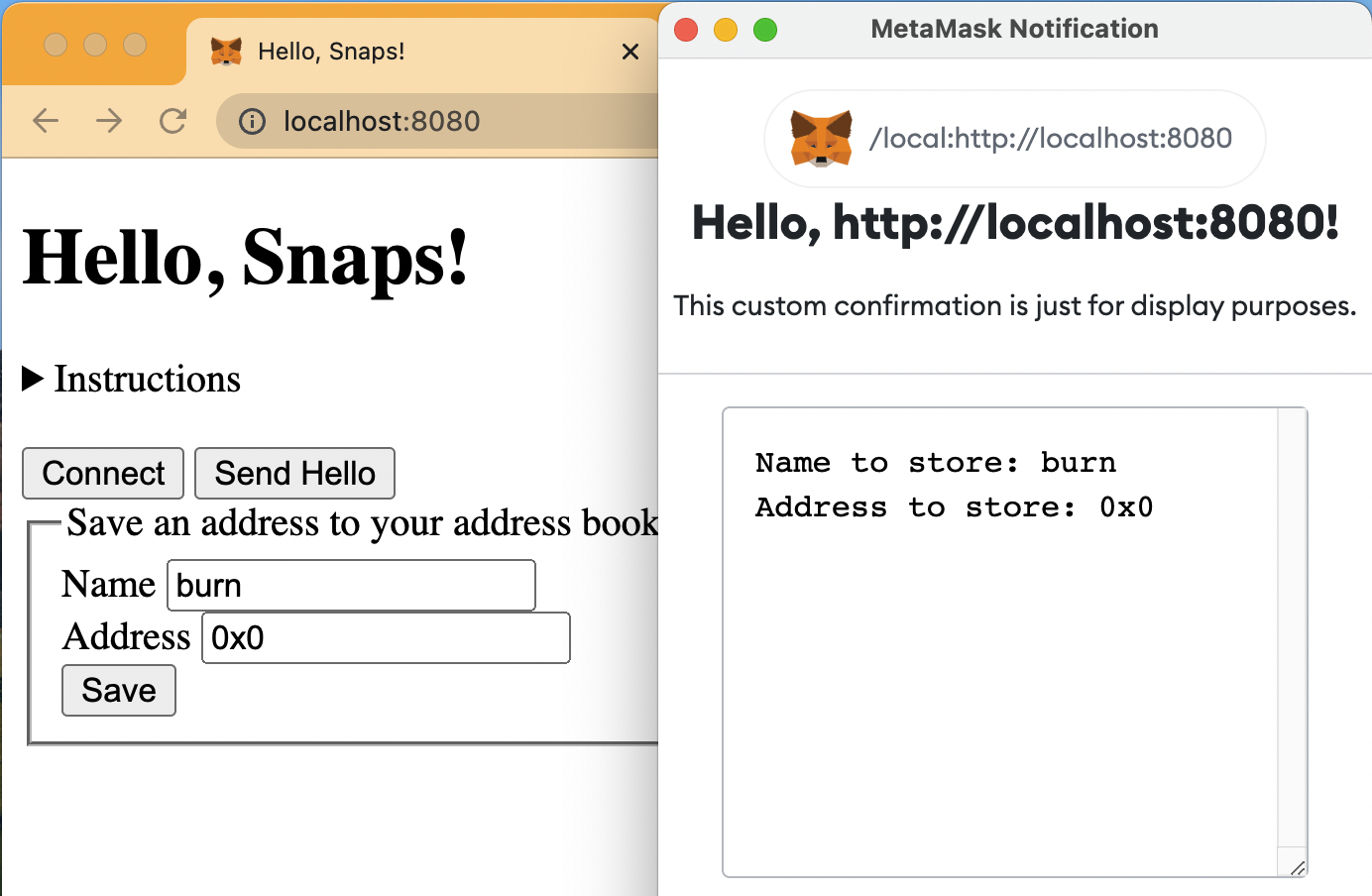Viewport: 1372px width, 896px height.
Task: Click the browser forward arrow
Action: tap(109, 121)
